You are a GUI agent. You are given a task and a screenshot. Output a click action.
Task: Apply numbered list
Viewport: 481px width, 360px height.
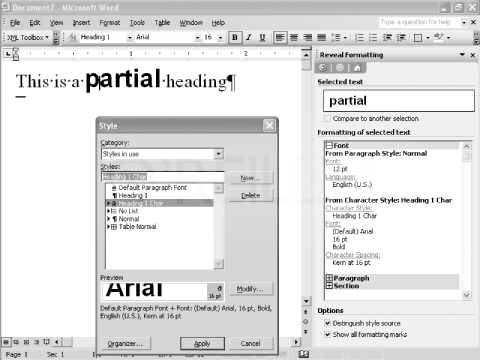[x=359, y=37]
